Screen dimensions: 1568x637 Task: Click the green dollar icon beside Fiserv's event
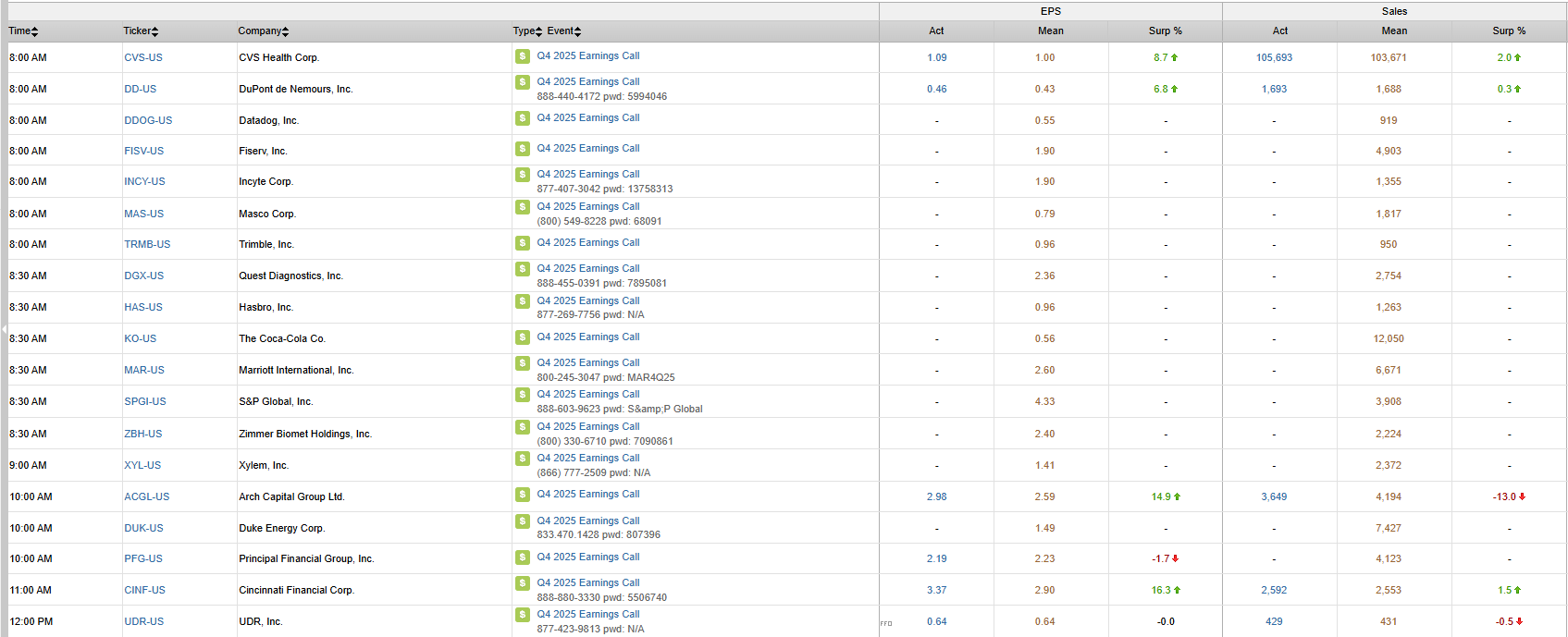pos(523,149)
